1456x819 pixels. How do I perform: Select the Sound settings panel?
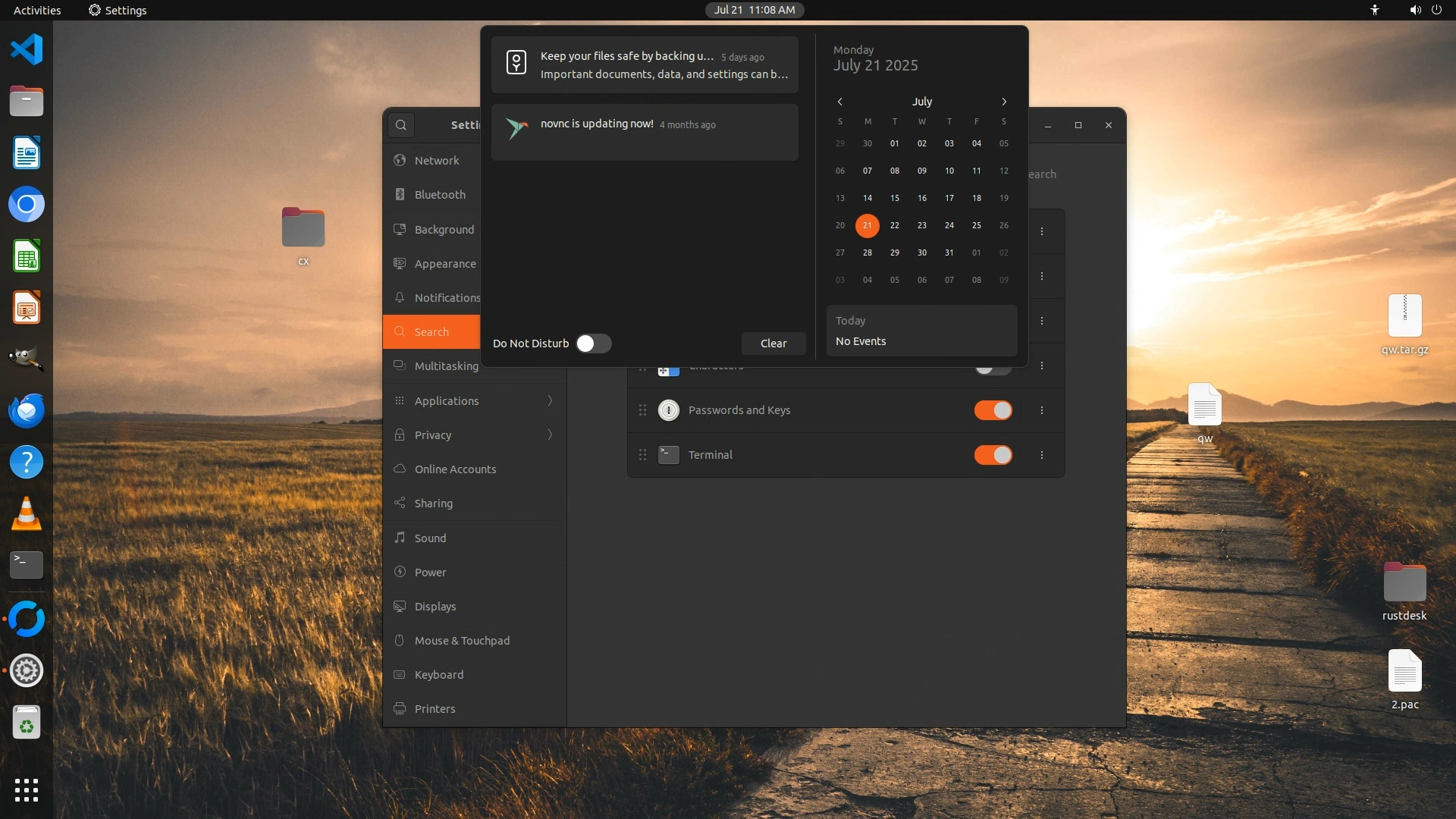[430, 538]
